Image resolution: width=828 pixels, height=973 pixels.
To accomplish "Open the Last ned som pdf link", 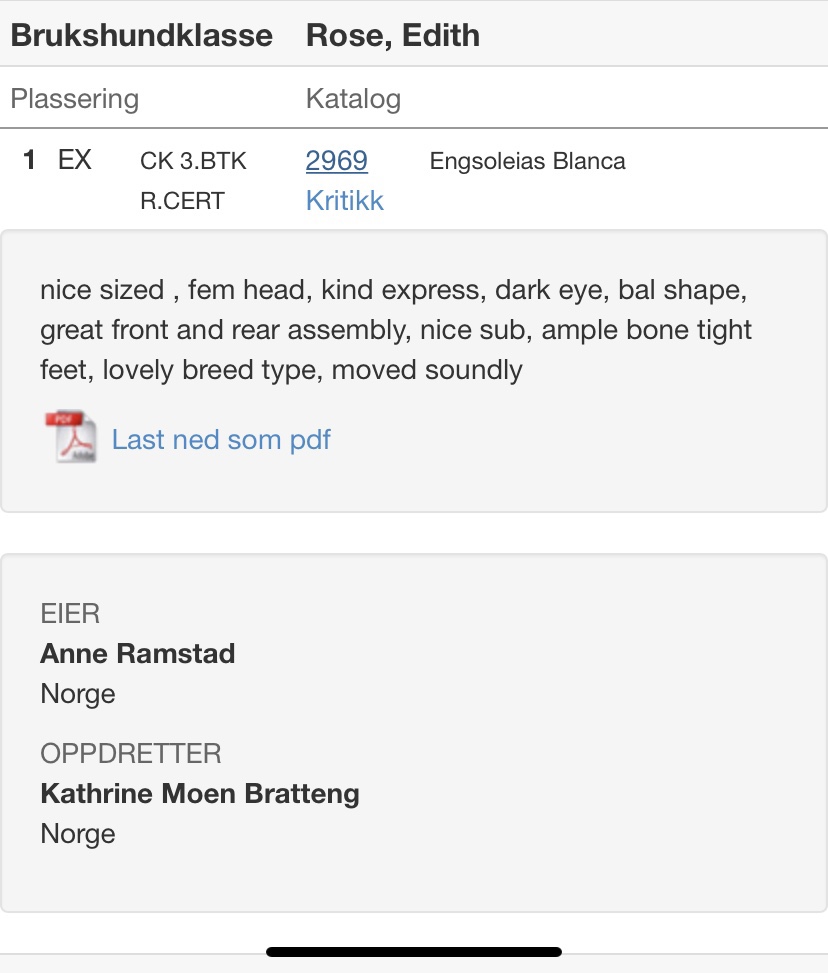I will coord(221,439).
